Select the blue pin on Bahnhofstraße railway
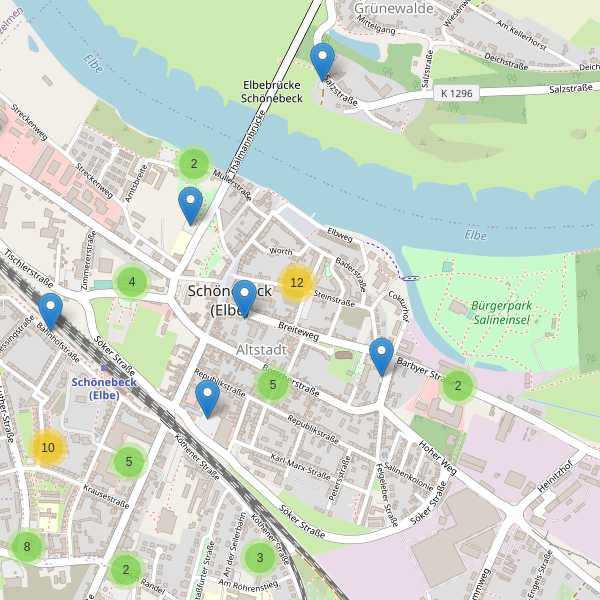Screen dimensions: 600x600 pos(51,312)
